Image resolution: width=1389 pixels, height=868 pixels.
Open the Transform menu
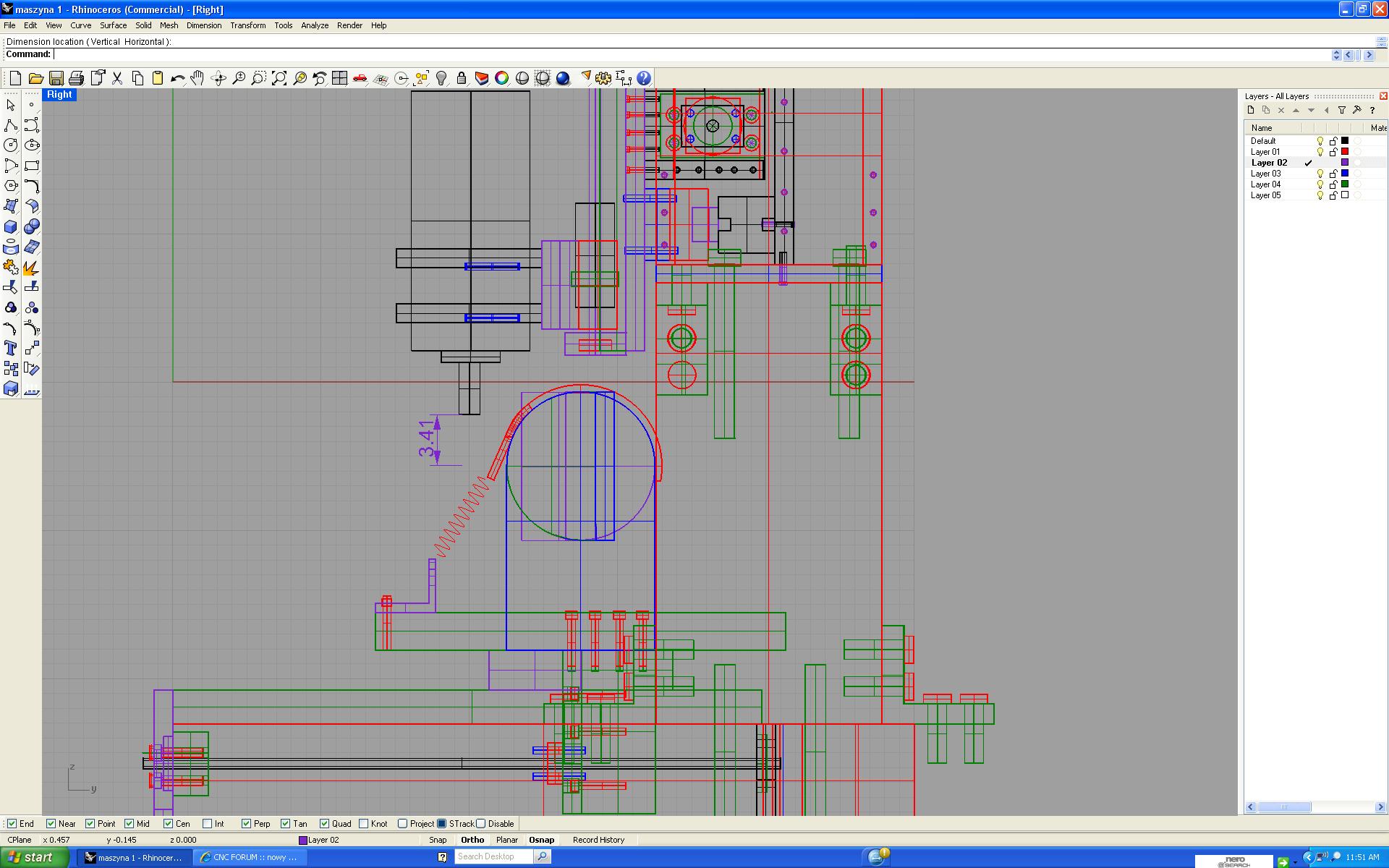(x=247, y=25)
